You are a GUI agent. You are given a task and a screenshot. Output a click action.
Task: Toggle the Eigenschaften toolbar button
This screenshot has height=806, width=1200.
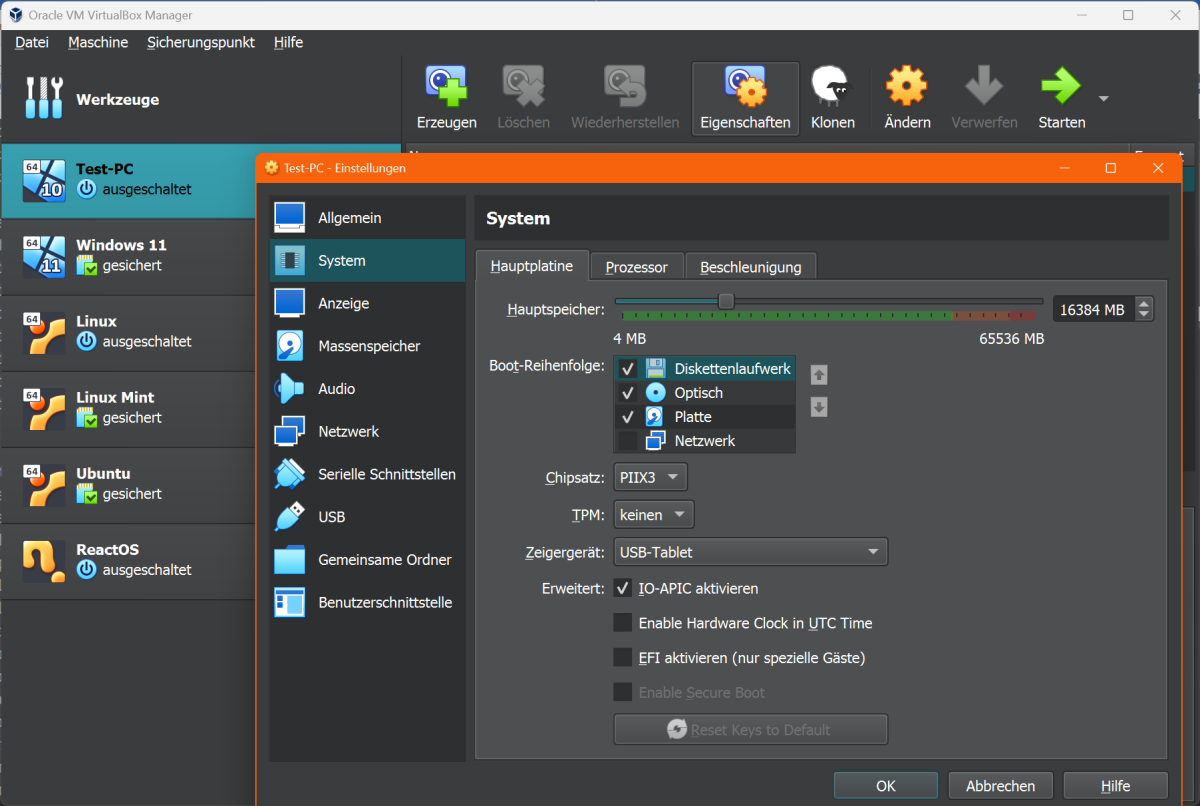click(x=745, y=98)
